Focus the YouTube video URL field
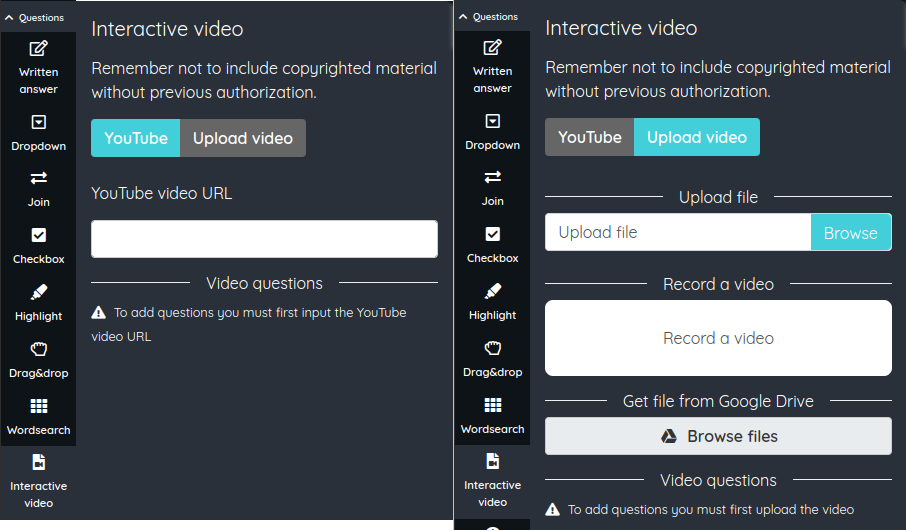The height and width of the screenshot is (531, 906). point(264,239)
